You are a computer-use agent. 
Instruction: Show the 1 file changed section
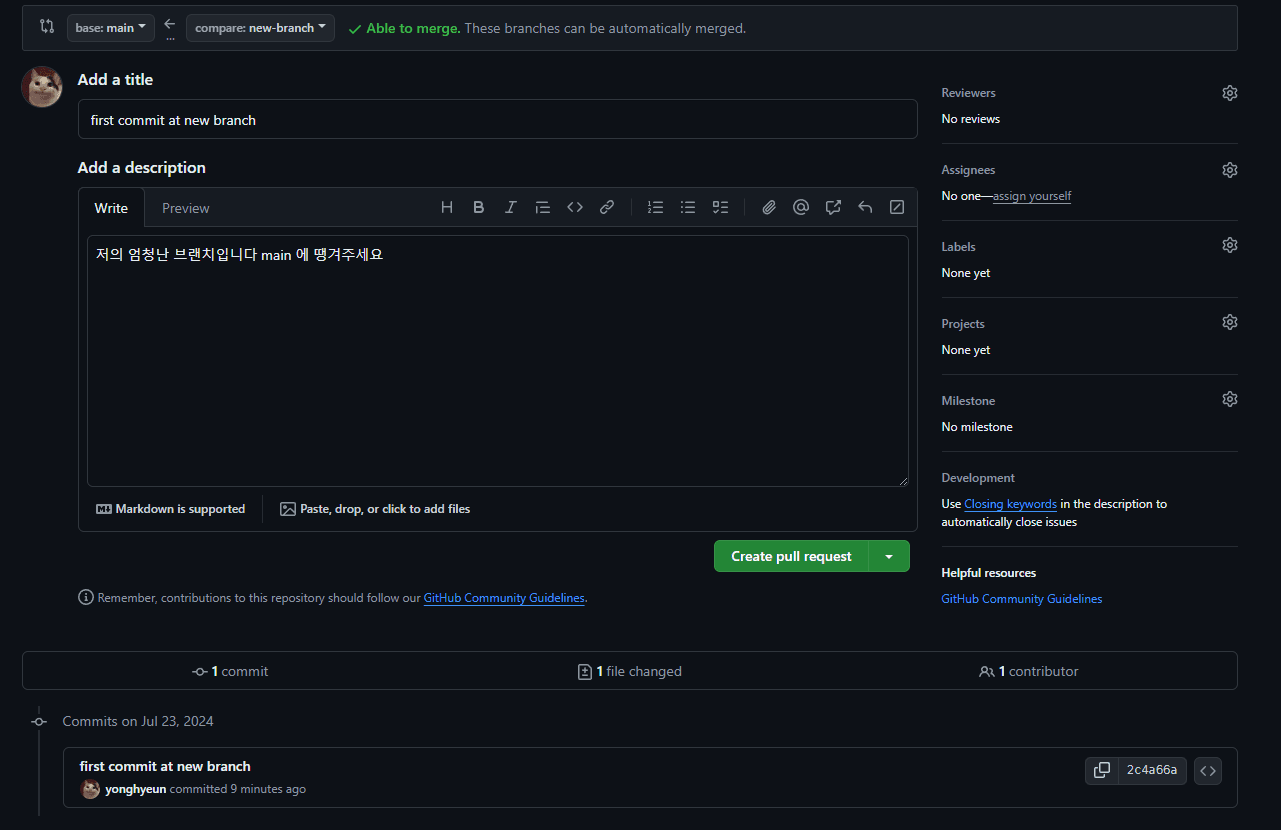(630, 671)
